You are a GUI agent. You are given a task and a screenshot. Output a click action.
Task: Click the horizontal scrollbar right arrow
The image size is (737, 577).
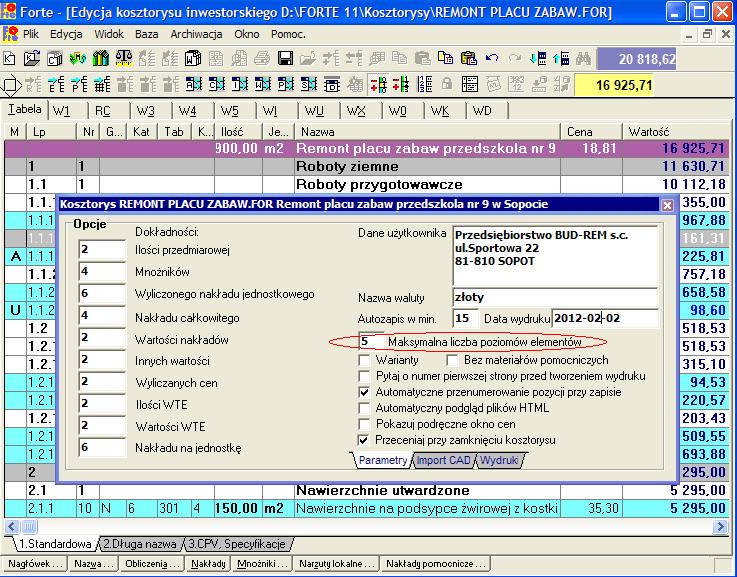(720, 526)
